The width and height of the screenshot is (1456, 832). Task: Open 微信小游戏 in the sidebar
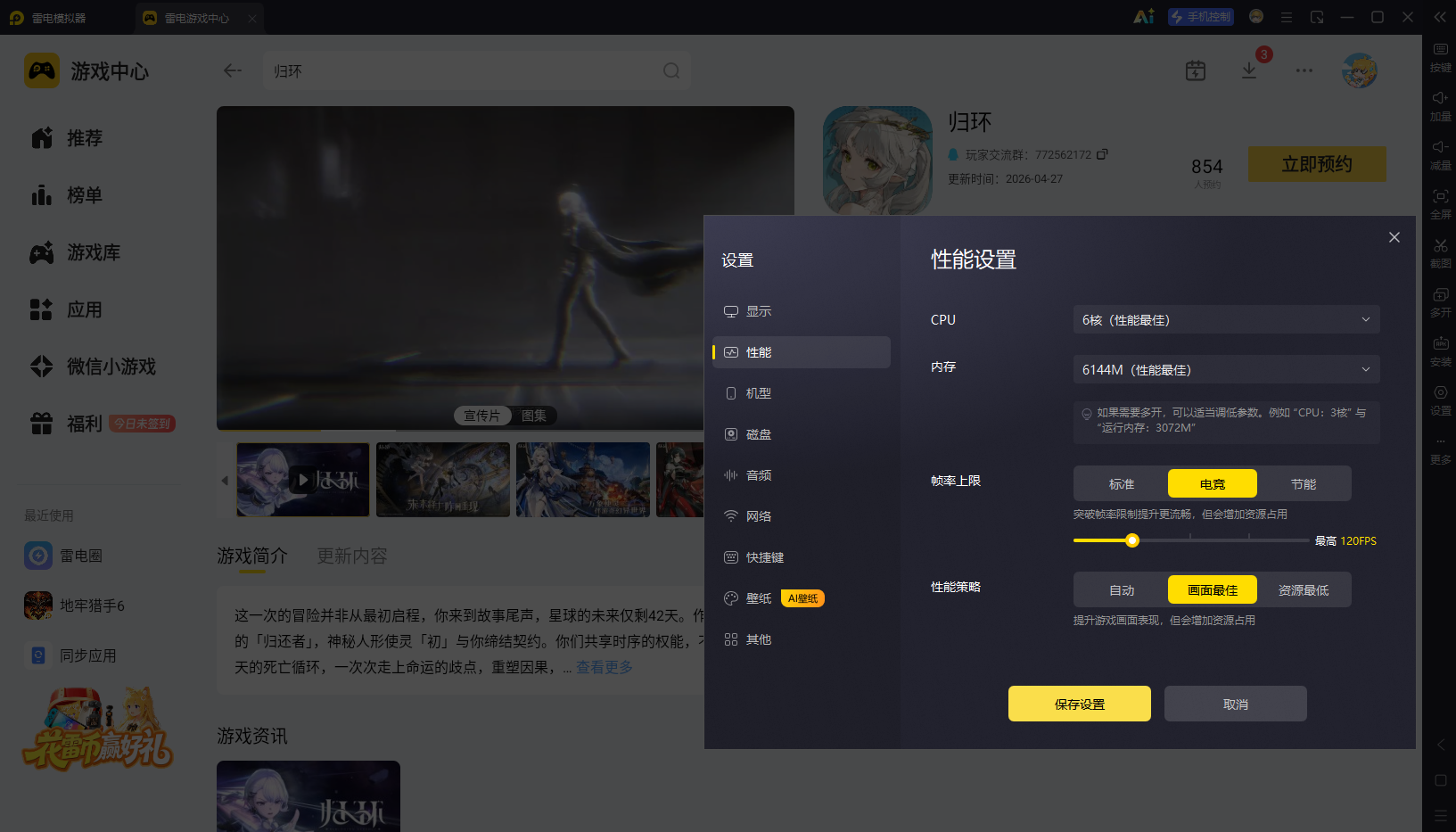click(x=94, y=367)
